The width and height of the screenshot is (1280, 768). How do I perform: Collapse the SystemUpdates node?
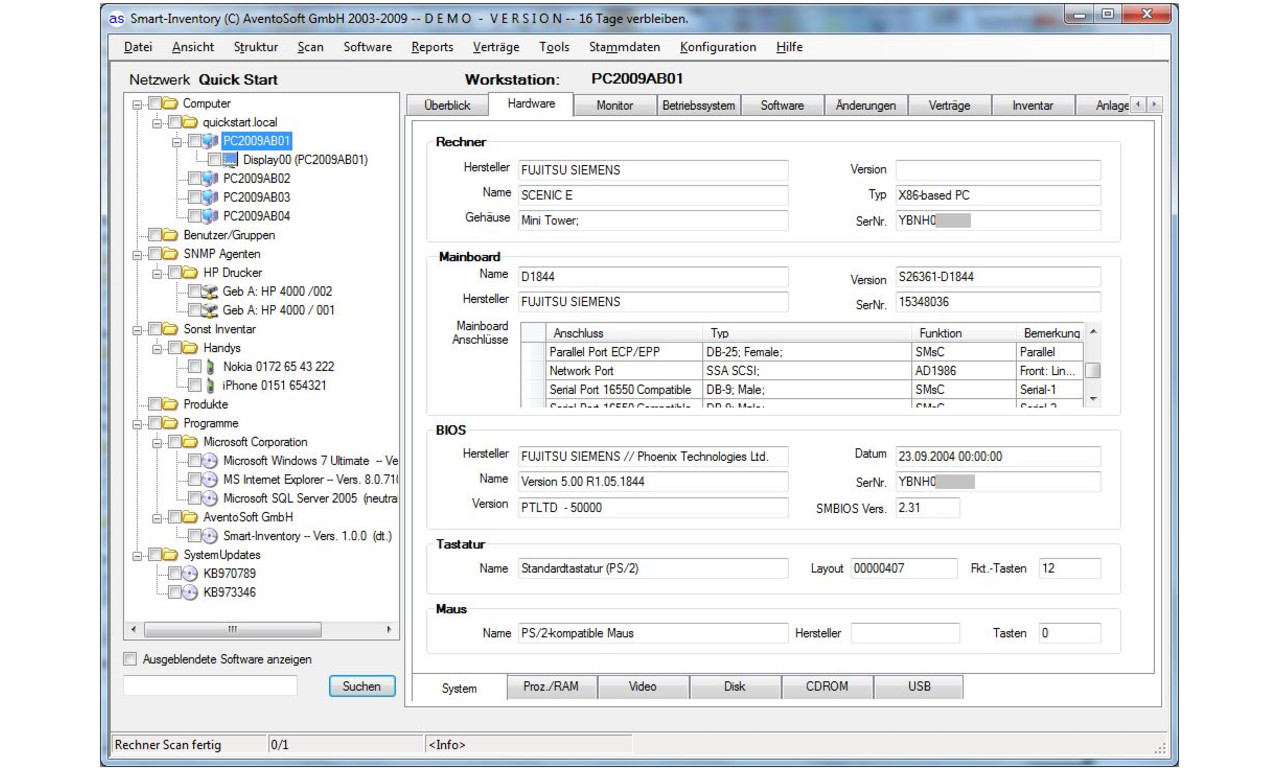click(137, 555)
